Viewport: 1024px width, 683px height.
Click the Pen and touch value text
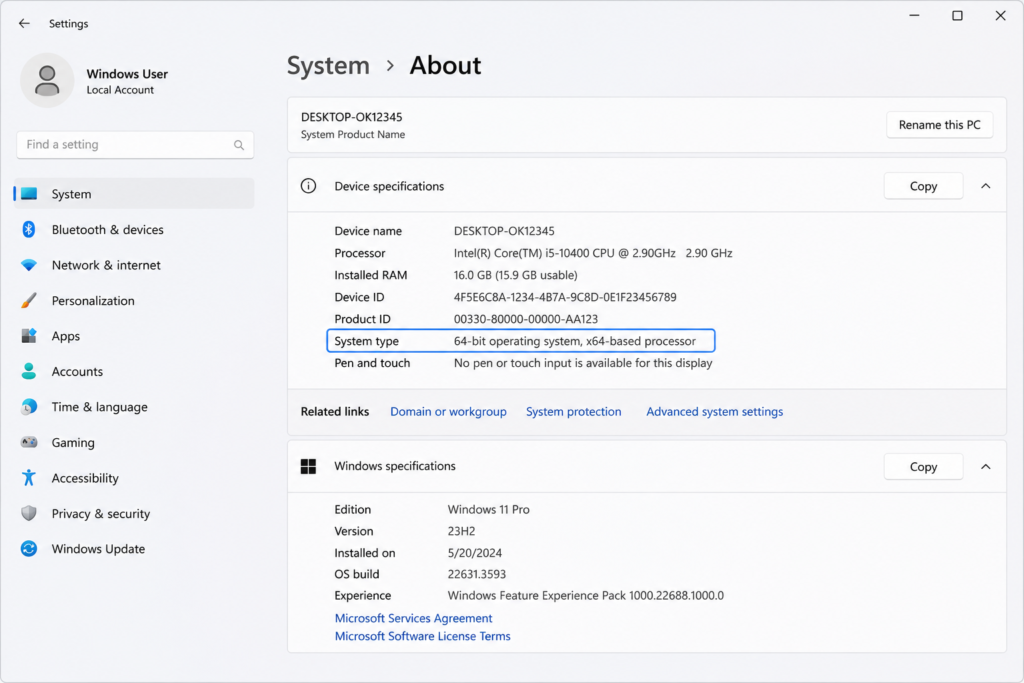[x=583, y=363]
